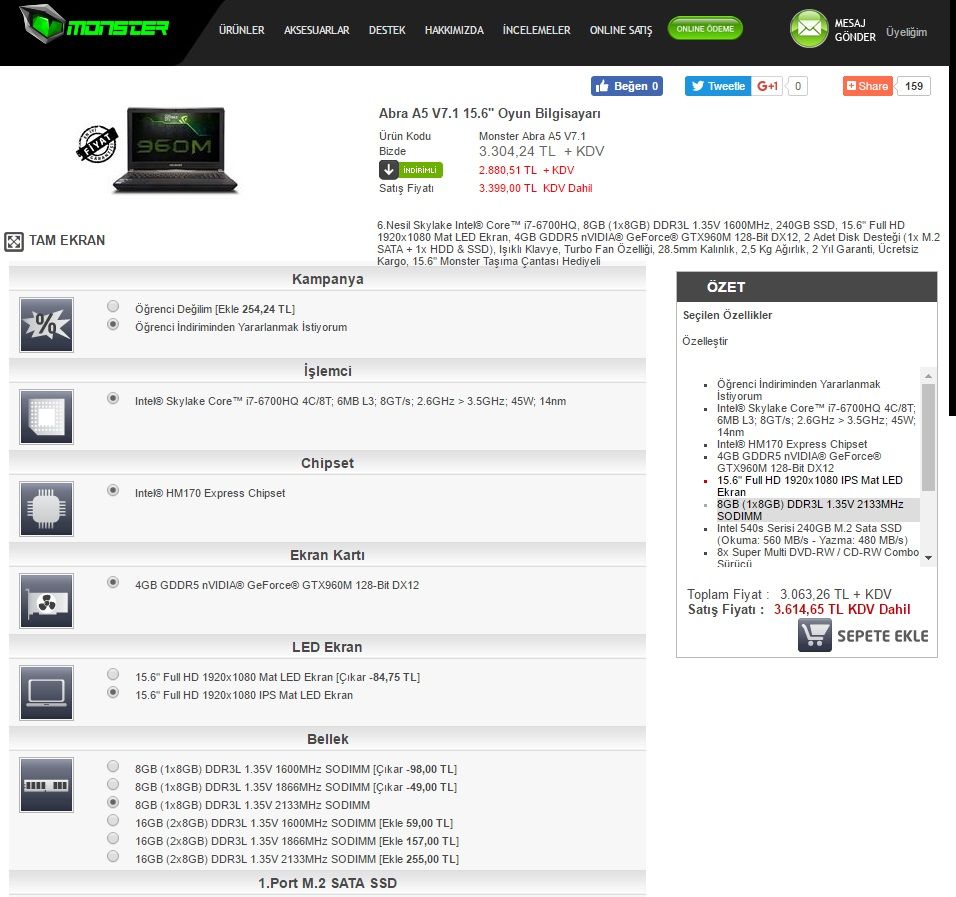Click the LED Ekran laptop icon

[46, 693]
